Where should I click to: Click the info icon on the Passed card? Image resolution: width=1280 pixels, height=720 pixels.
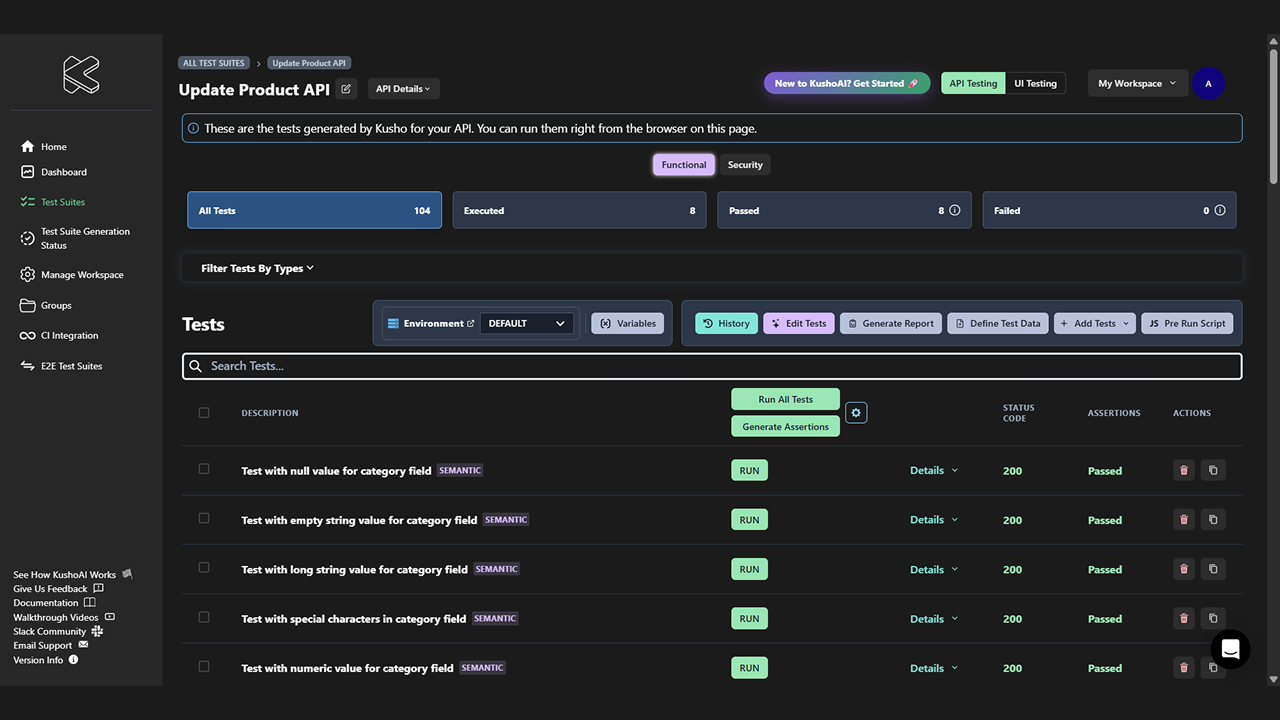pyautogui.click(x=954, y=211)
